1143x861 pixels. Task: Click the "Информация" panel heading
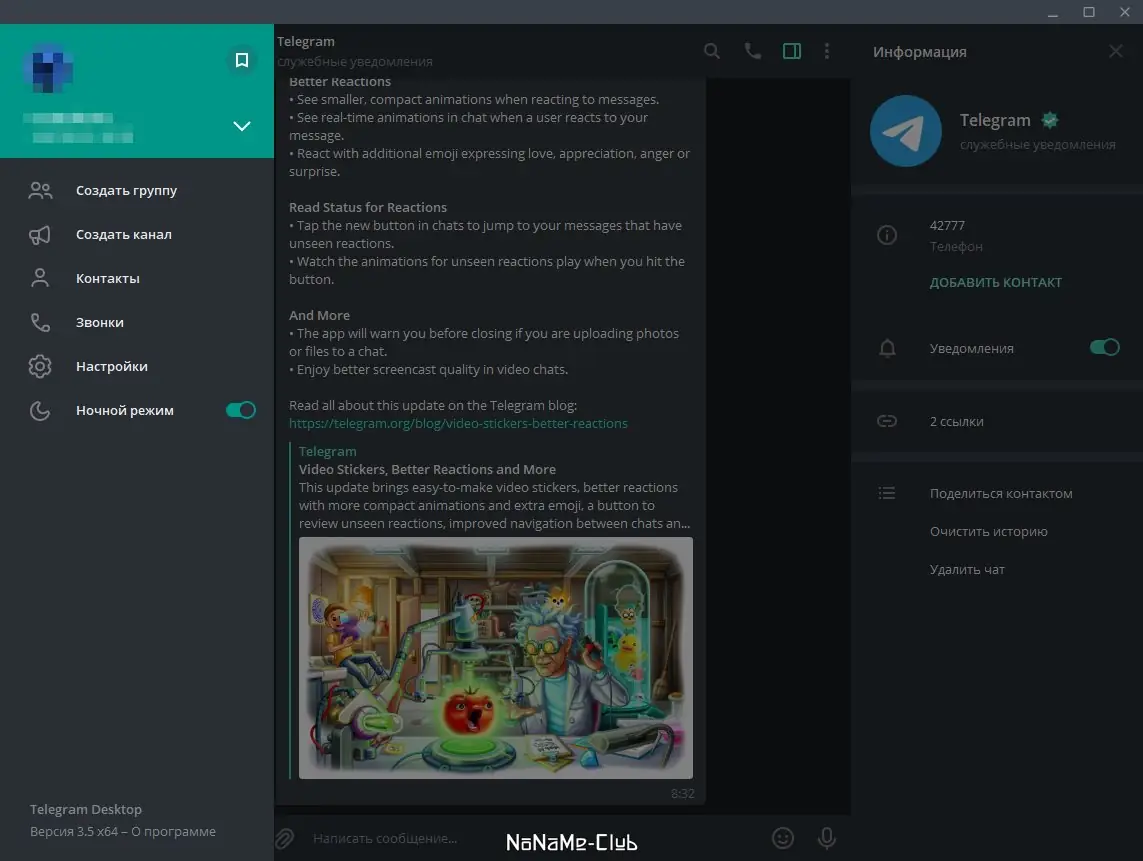click(919, 52)
